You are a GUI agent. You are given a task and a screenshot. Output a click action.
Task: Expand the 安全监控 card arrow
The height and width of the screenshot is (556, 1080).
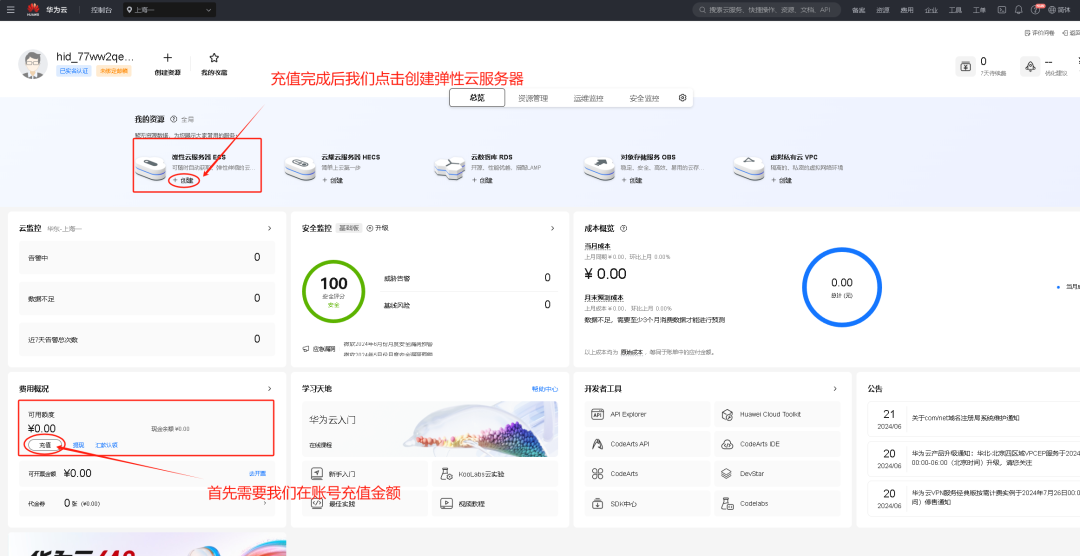tap(552, 228)
